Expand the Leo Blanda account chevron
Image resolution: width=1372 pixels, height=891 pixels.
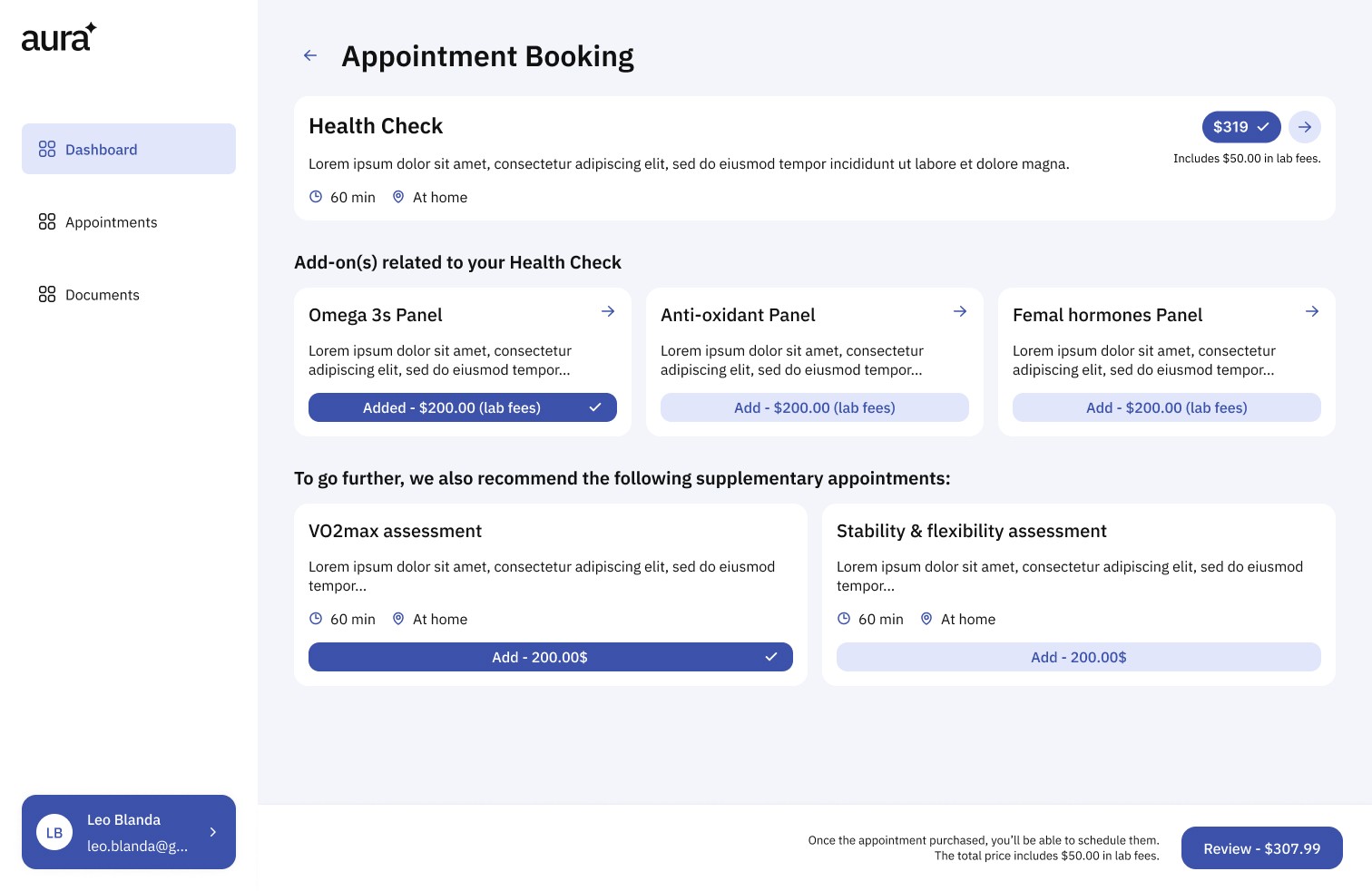[x=213, y=832]
